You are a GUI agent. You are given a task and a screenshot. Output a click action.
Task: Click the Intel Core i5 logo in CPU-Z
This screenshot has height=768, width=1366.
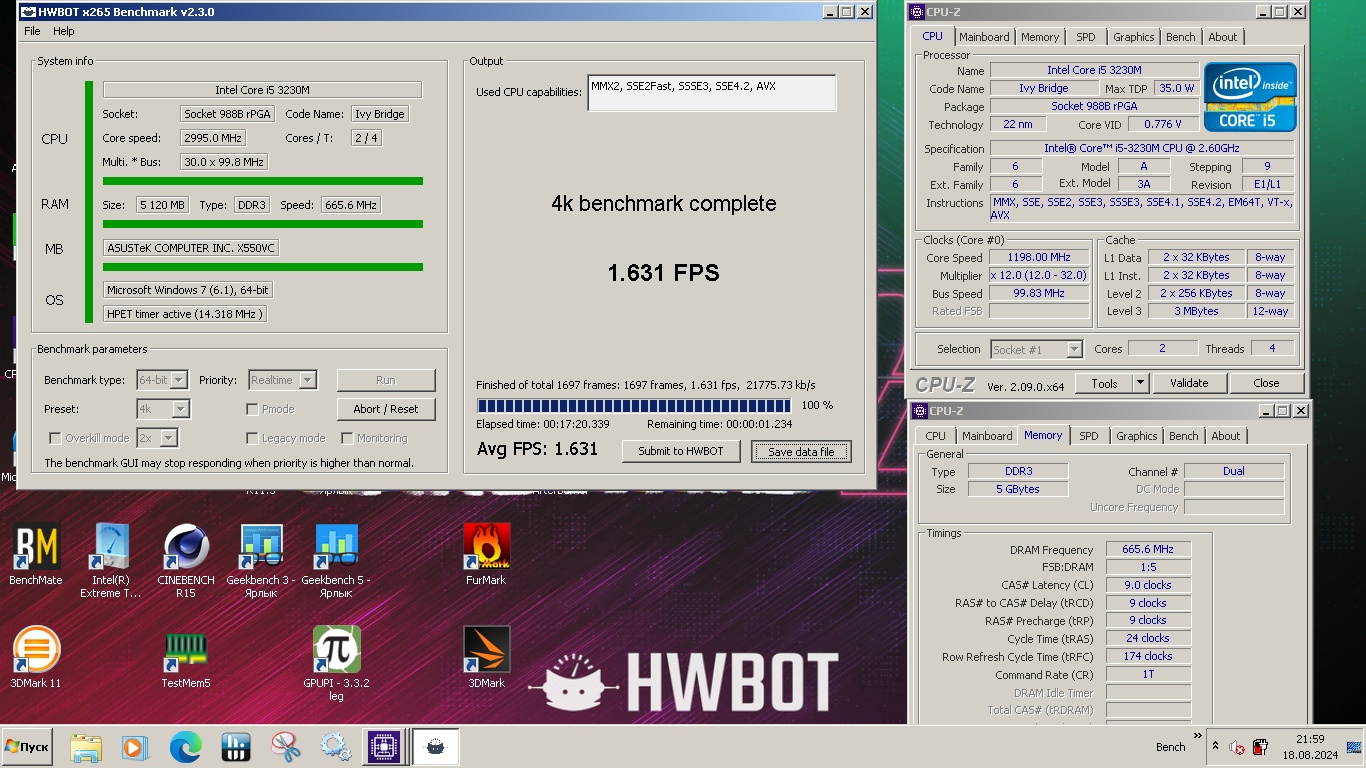click(x=1250, y=97)
